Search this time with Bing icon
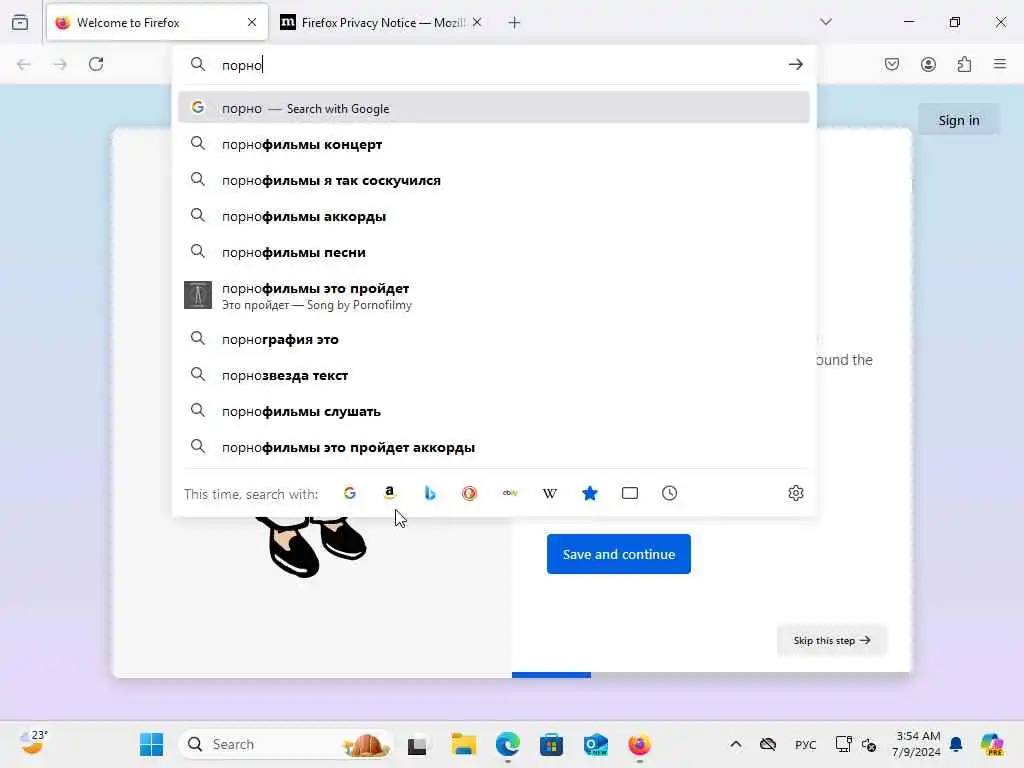 [430, 493]
